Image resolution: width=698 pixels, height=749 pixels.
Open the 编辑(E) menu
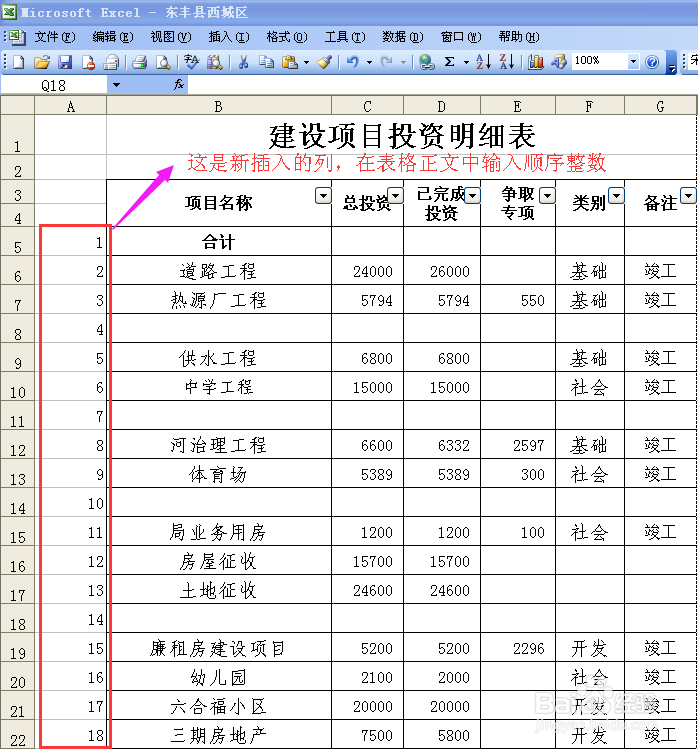click(113, 37)
